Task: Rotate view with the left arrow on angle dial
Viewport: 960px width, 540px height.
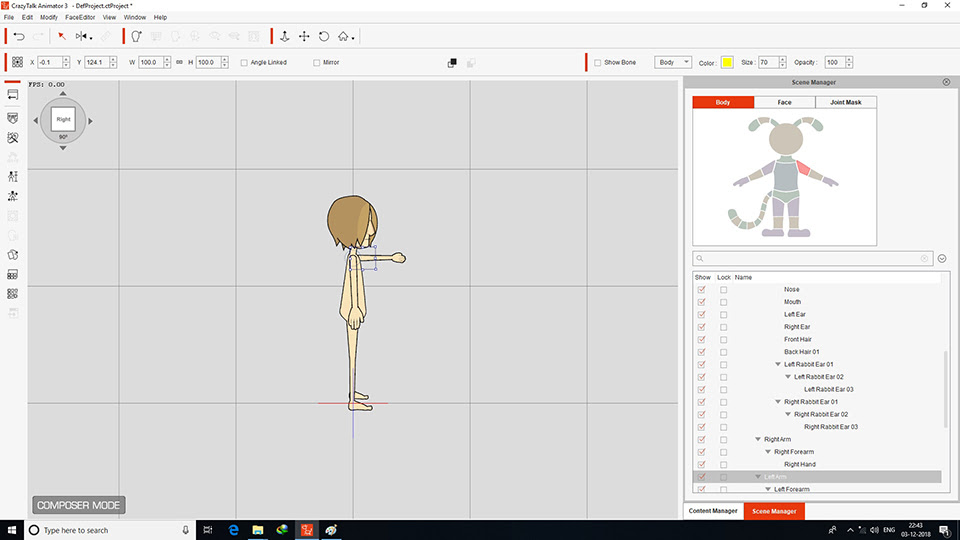Action: 36,121
